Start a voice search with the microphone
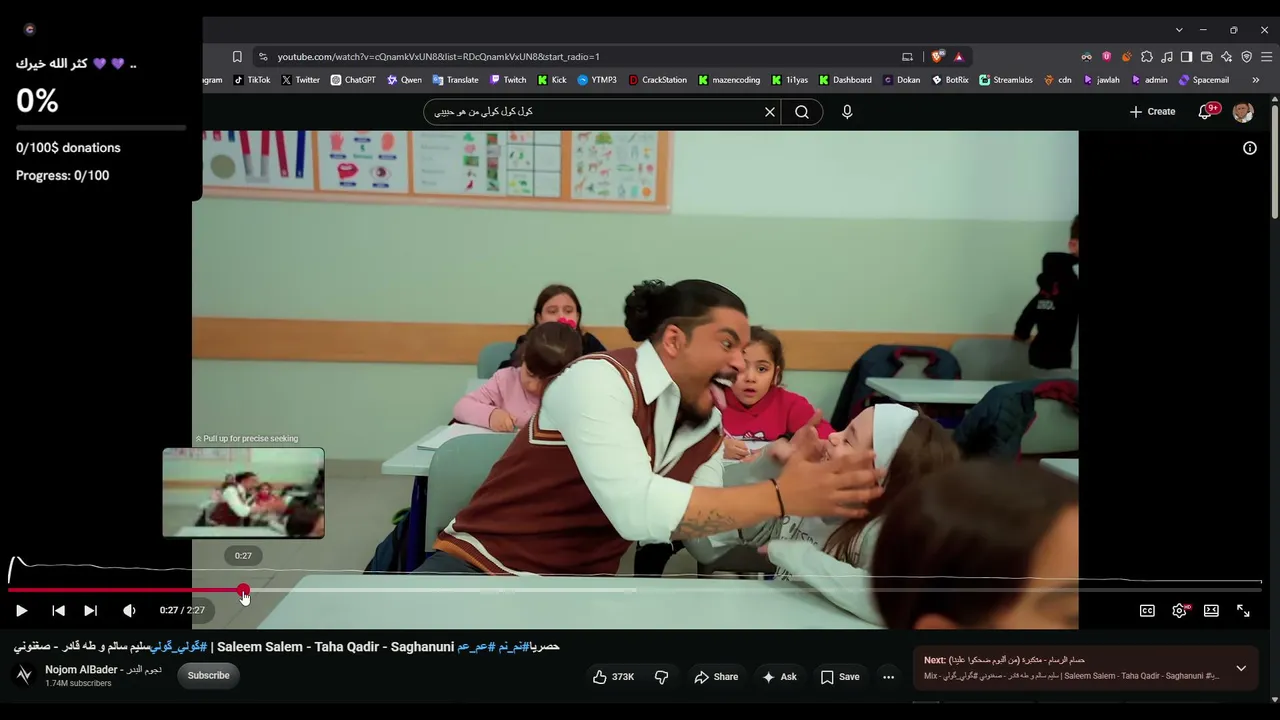 pyautogui.click(x=847, y=112)
